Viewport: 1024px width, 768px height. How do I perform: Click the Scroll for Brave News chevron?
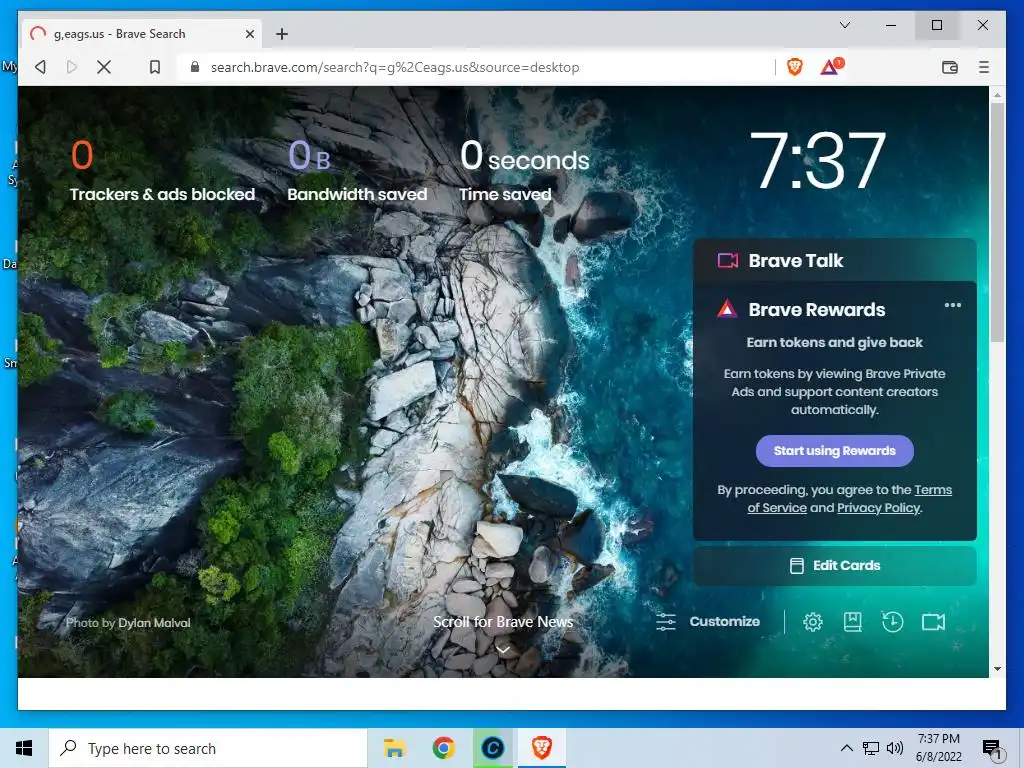click(x=503, y=649)
